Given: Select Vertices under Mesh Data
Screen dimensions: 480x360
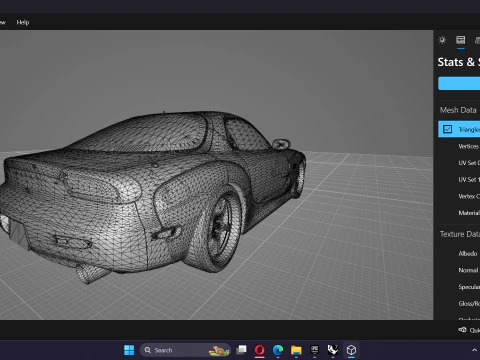Looking at the screenshot, I should click(469, 146).
